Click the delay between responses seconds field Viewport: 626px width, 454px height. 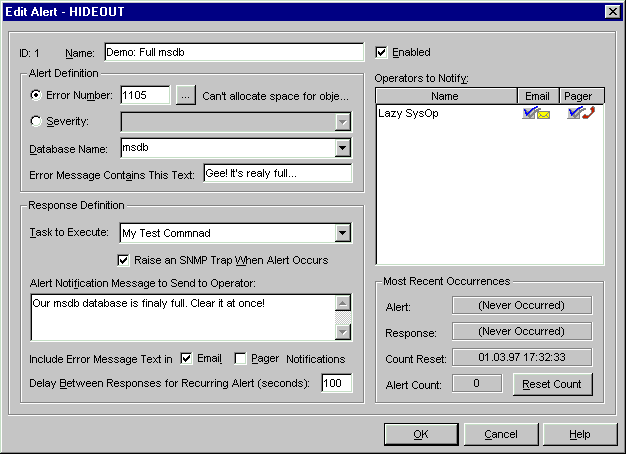(337, 384)
